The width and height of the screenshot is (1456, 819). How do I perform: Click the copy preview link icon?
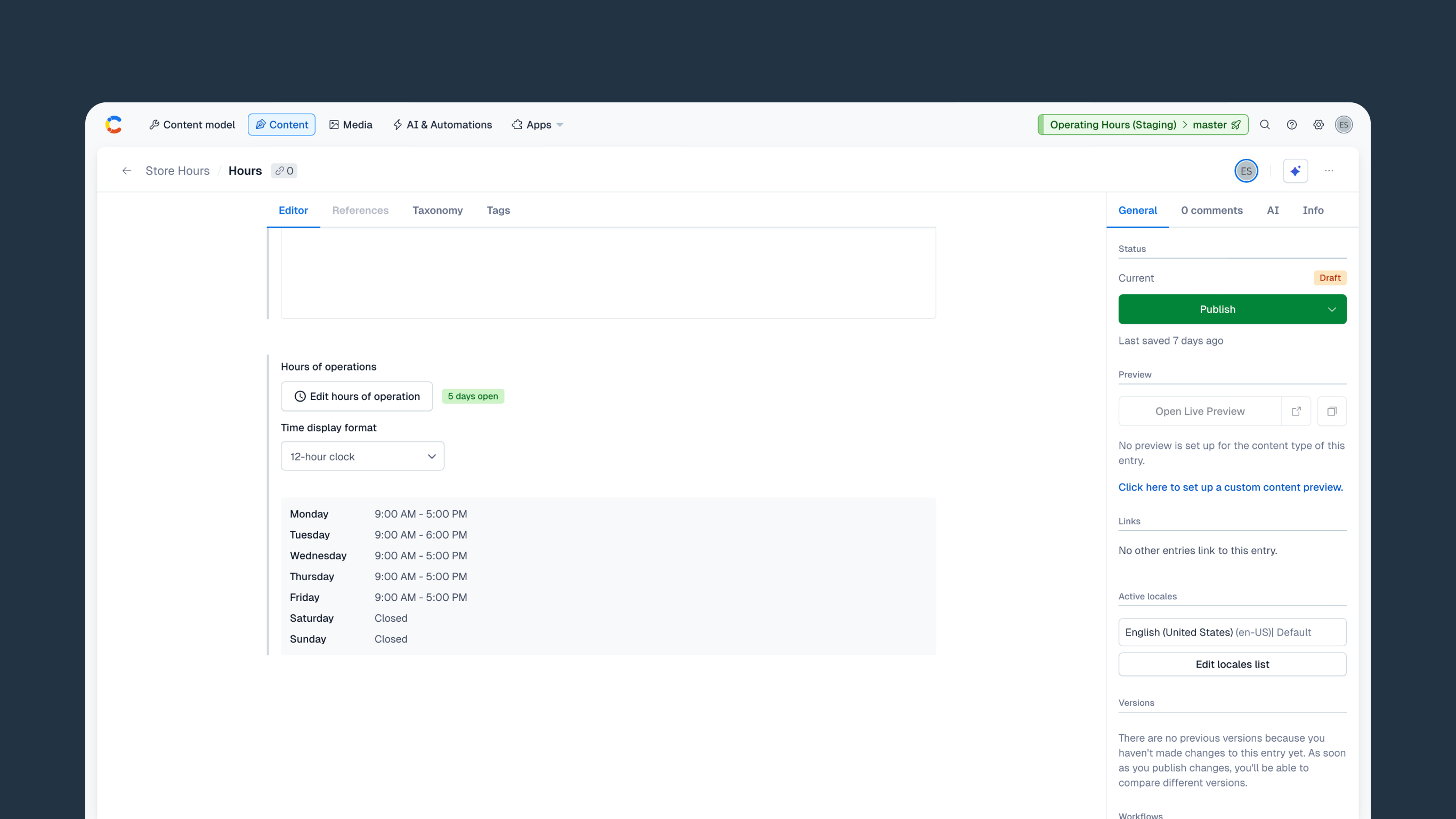coord(1332,411)
